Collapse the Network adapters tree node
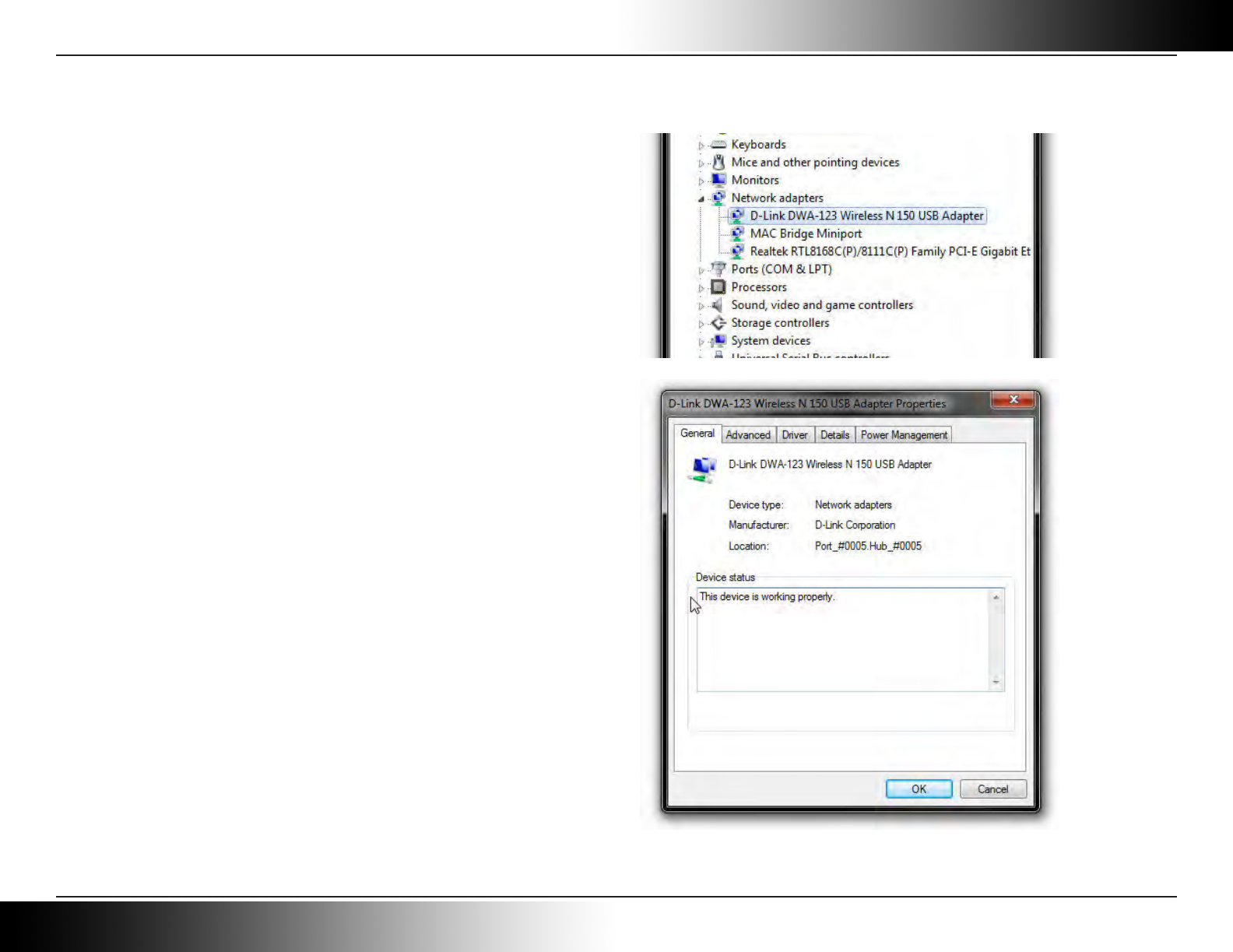 (701, 199)
